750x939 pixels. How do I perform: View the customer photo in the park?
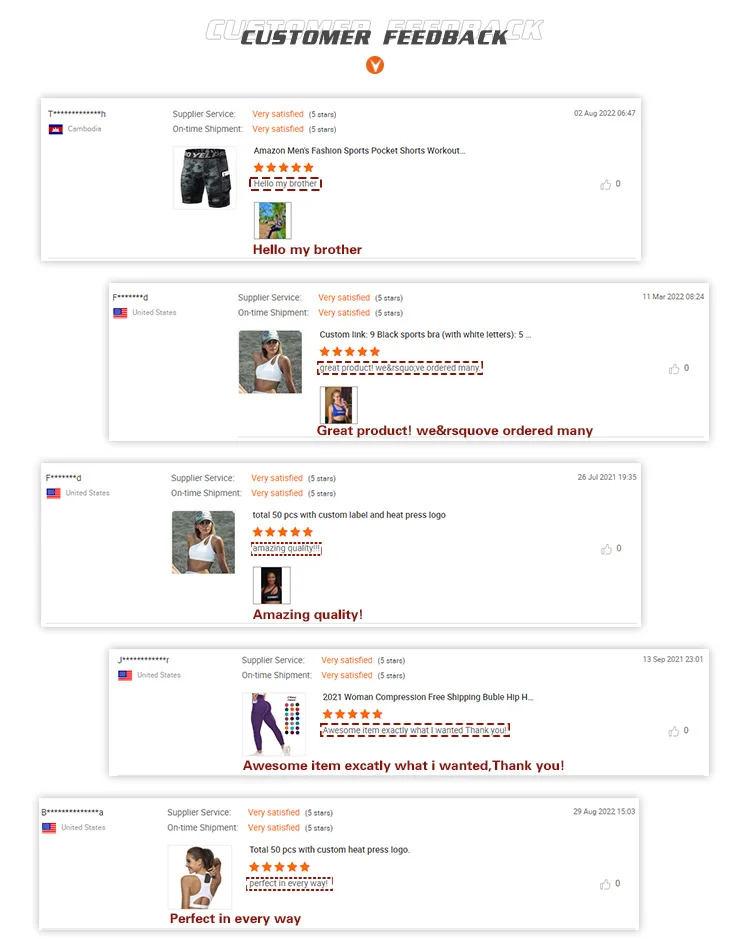[x=273, y=220]
